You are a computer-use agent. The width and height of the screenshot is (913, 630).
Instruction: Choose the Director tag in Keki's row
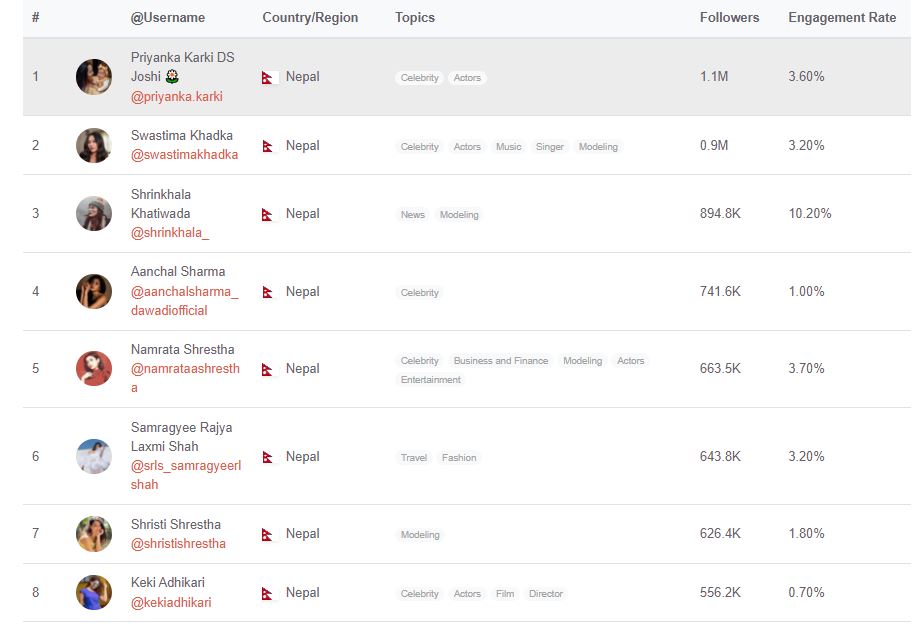pyautogui.click(x=546, y=594)
